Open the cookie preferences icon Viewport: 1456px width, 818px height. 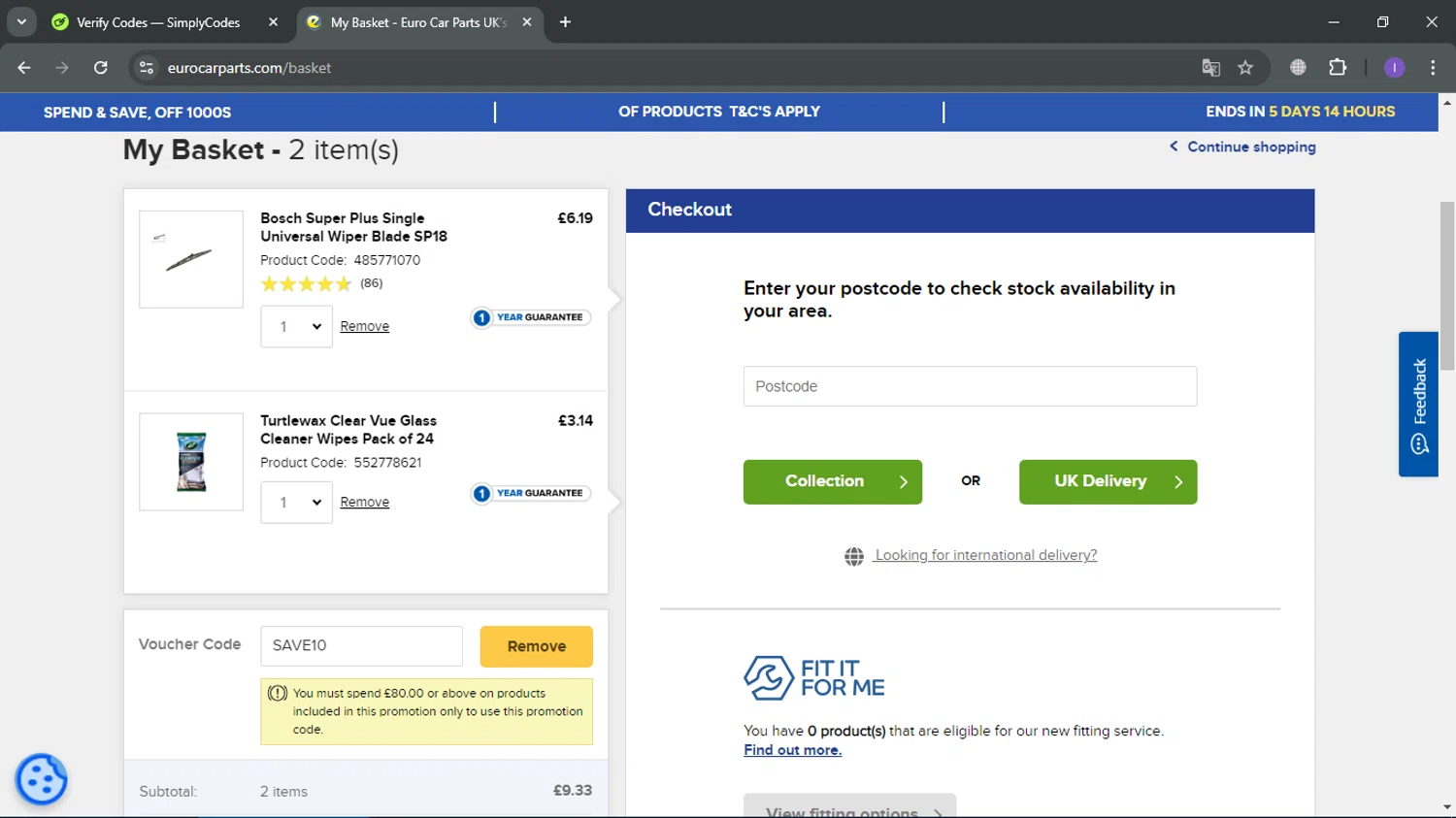41,779
